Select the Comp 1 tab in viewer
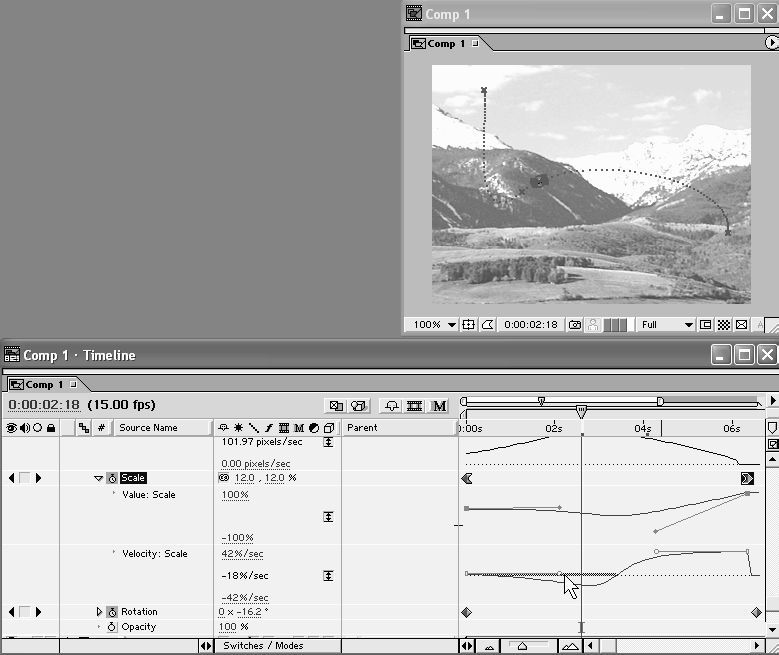The width and height of the screenshot is (779, 655). point(448,44)
